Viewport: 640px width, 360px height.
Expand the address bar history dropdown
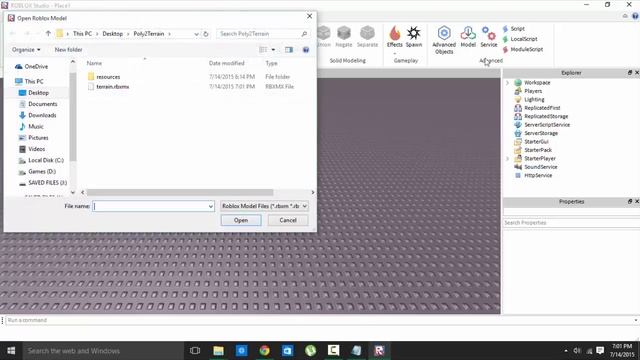tap(196, 34)
